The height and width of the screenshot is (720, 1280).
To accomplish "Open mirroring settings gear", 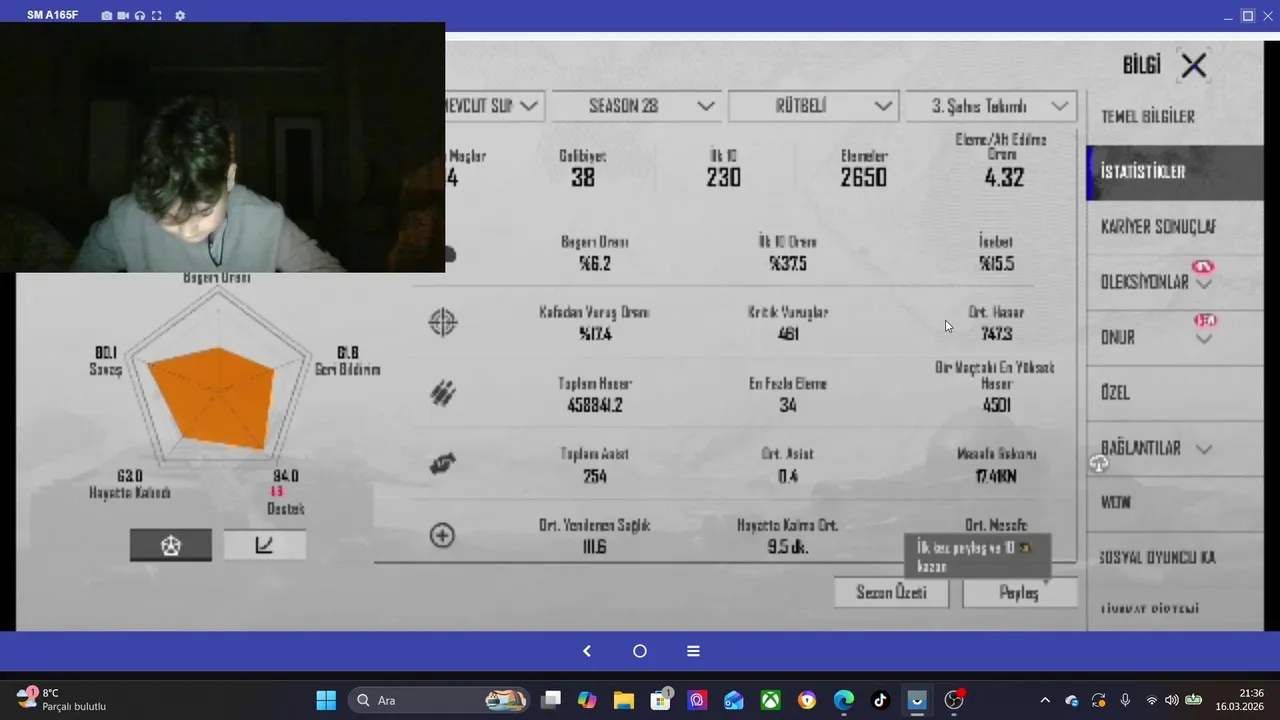I will point(180,16).
